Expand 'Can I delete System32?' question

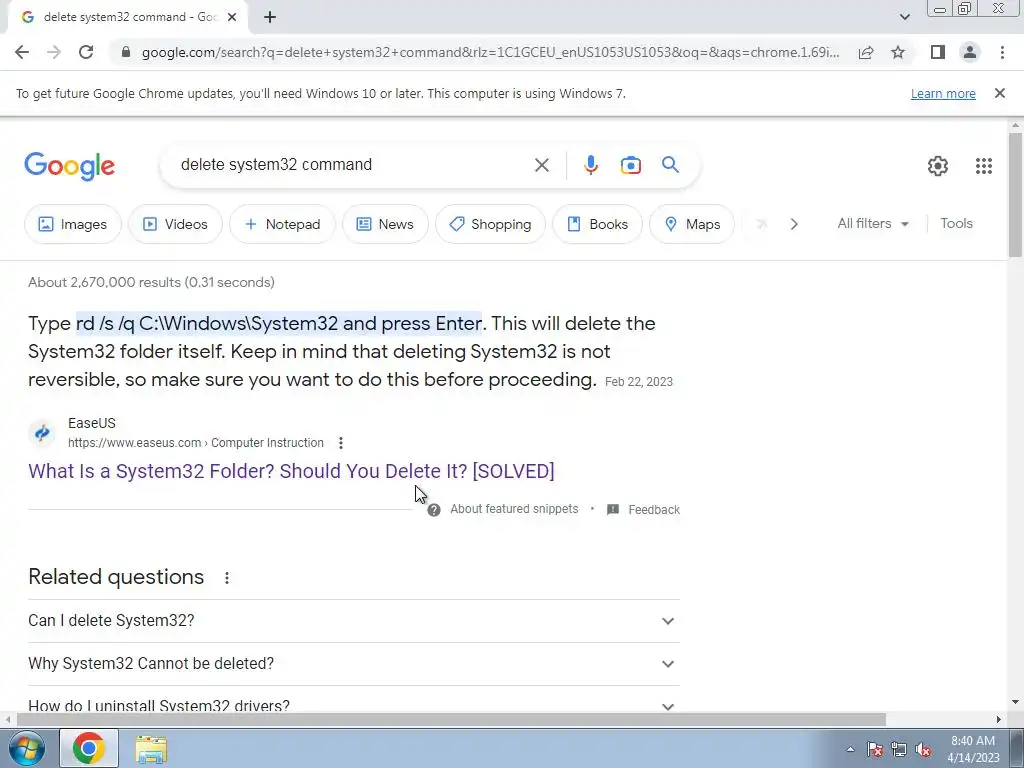coord(354,620)
